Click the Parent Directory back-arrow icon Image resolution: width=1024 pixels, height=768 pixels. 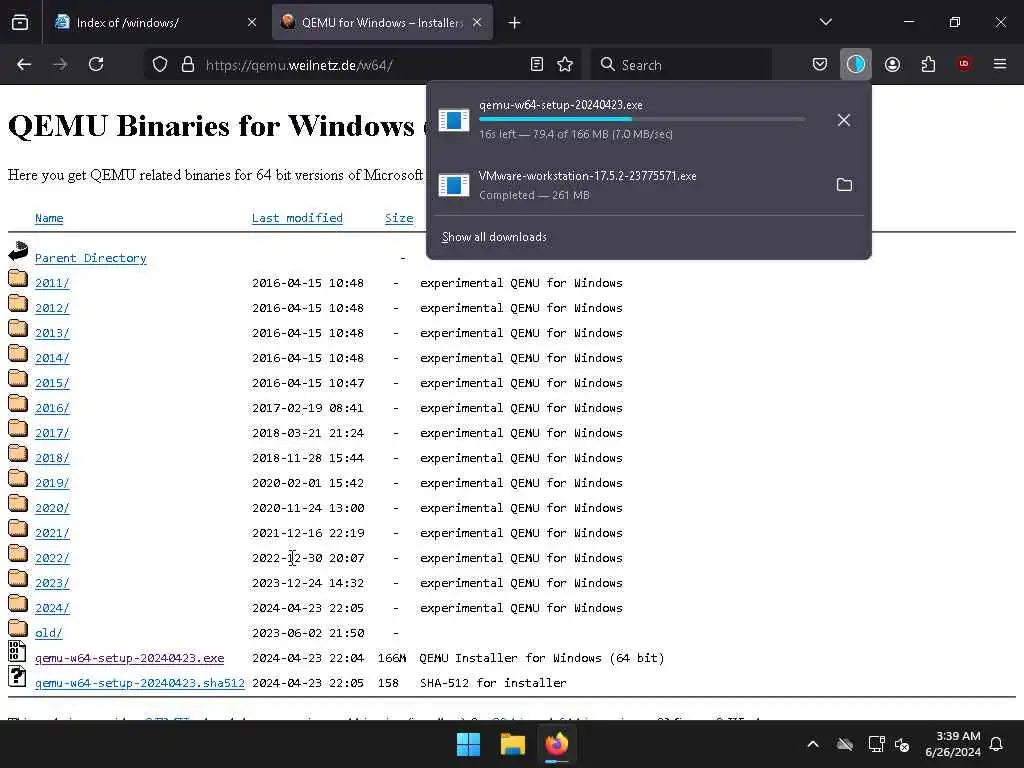(x=18, y=251)
